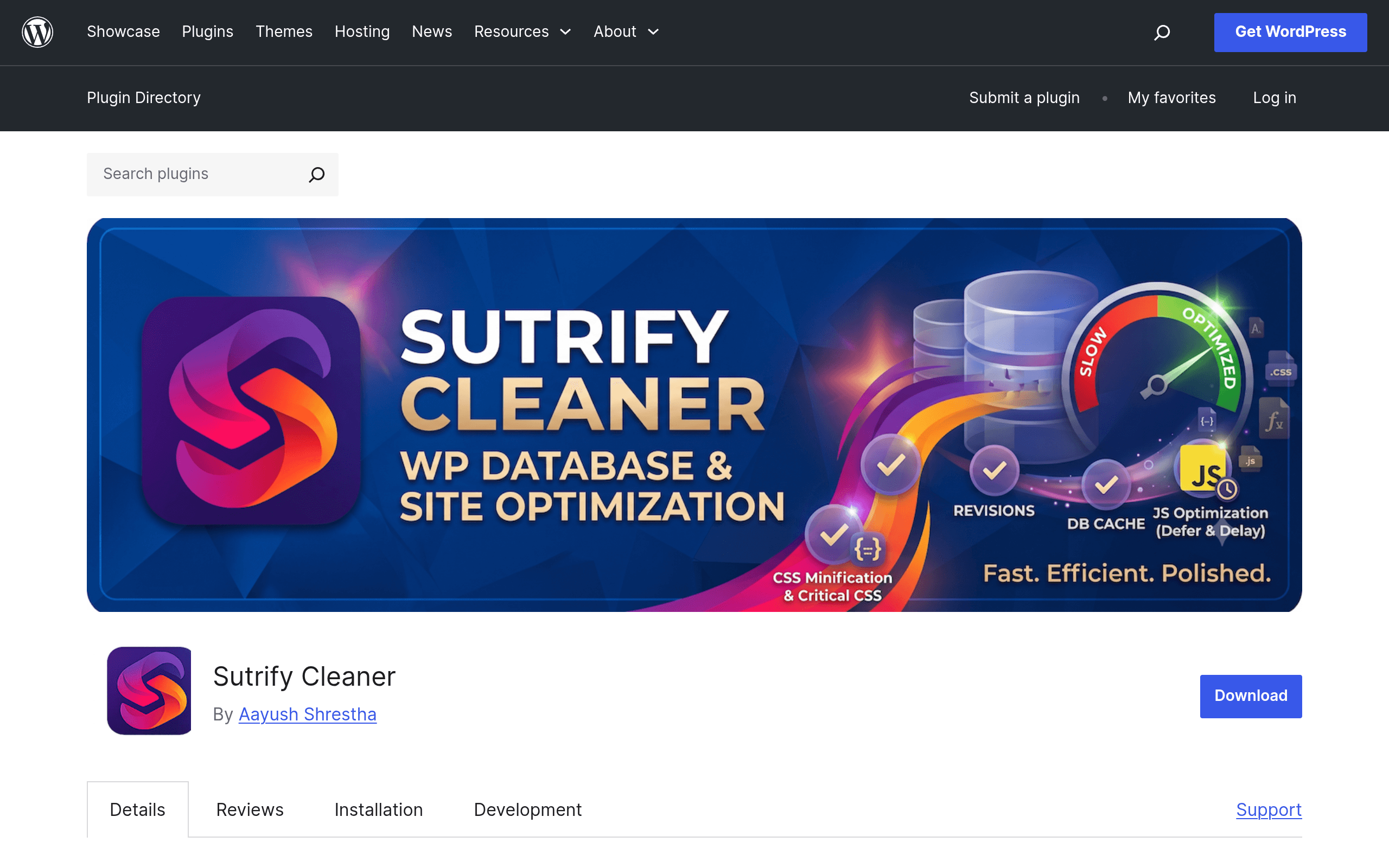This screenshot has width=1389, height=868.
Task: Download the Sutrify Cleaner plugin
Action: (1251, 696)
